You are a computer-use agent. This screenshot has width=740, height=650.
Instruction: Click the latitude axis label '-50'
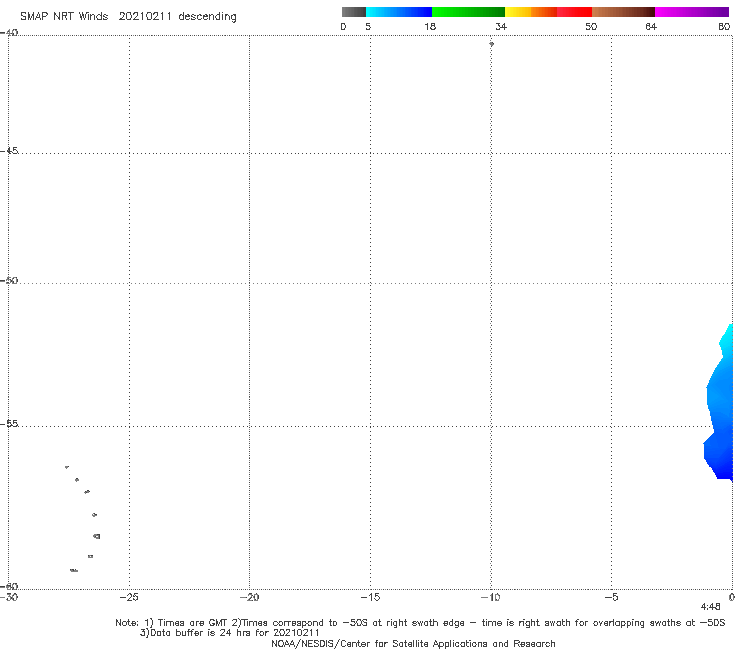tap(9, 280)
